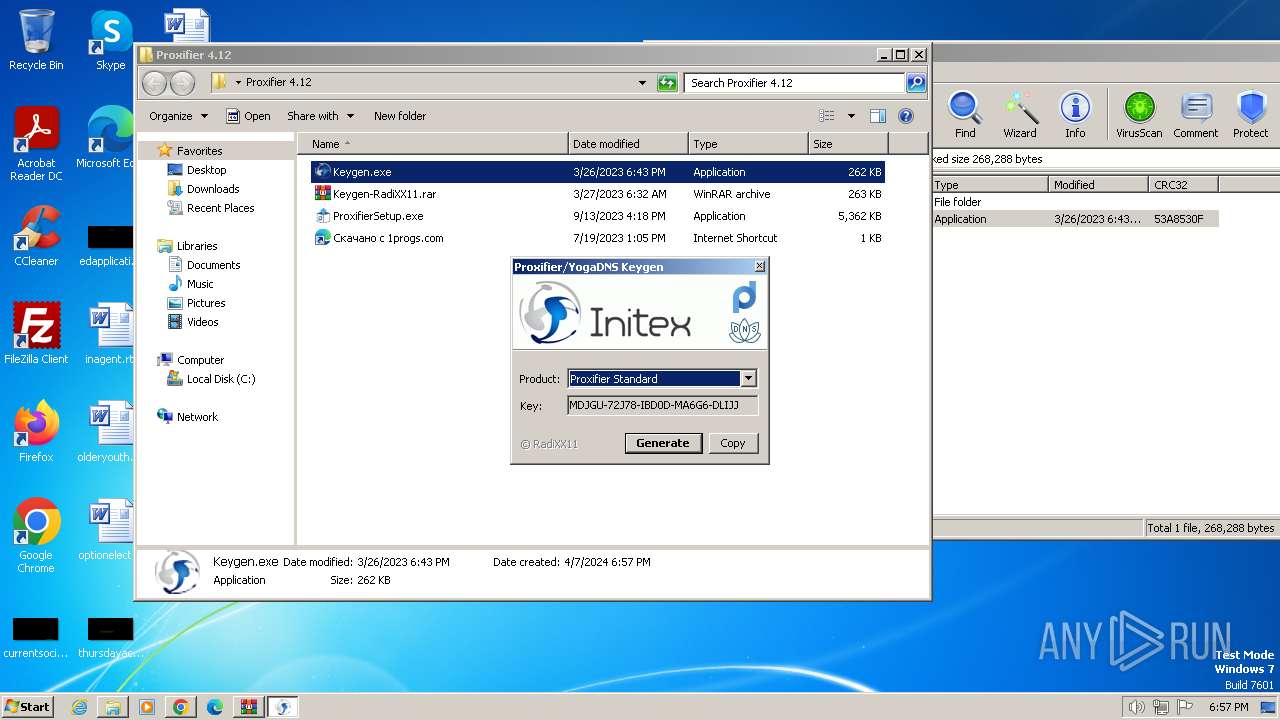Viewport: 1280px width, 720px height.
Task: Click the Search Proxifier 4.12 field
Action: pyautogui.click(x=795, y=83)
